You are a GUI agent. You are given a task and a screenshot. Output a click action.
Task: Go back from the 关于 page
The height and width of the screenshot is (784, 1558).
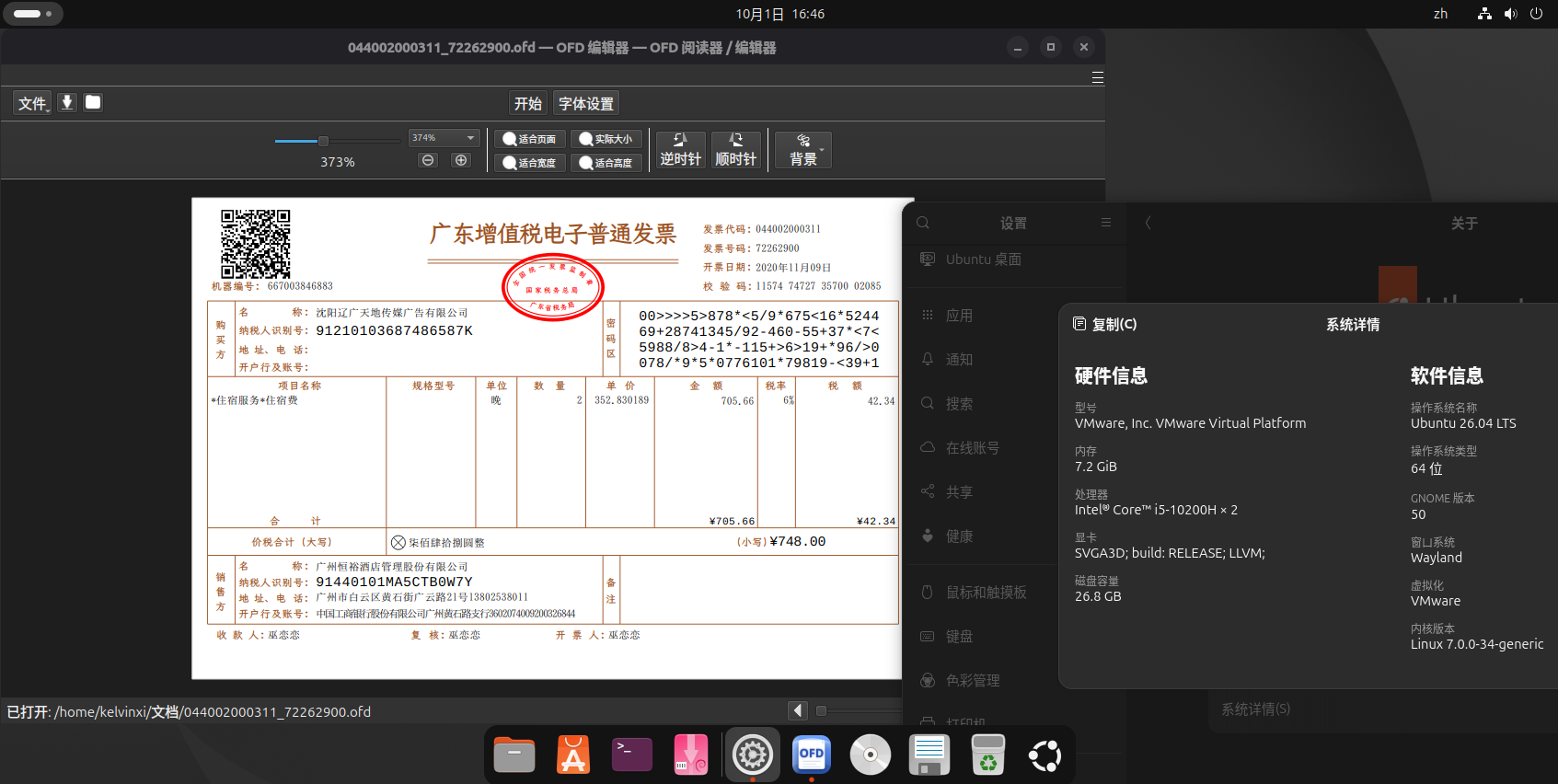(x=1148, y=223)
